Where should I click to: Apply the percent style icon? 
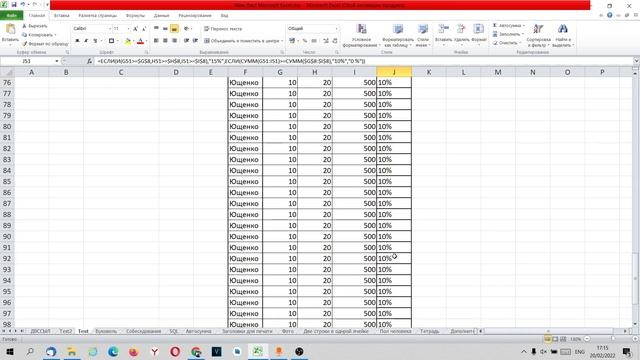304,41
